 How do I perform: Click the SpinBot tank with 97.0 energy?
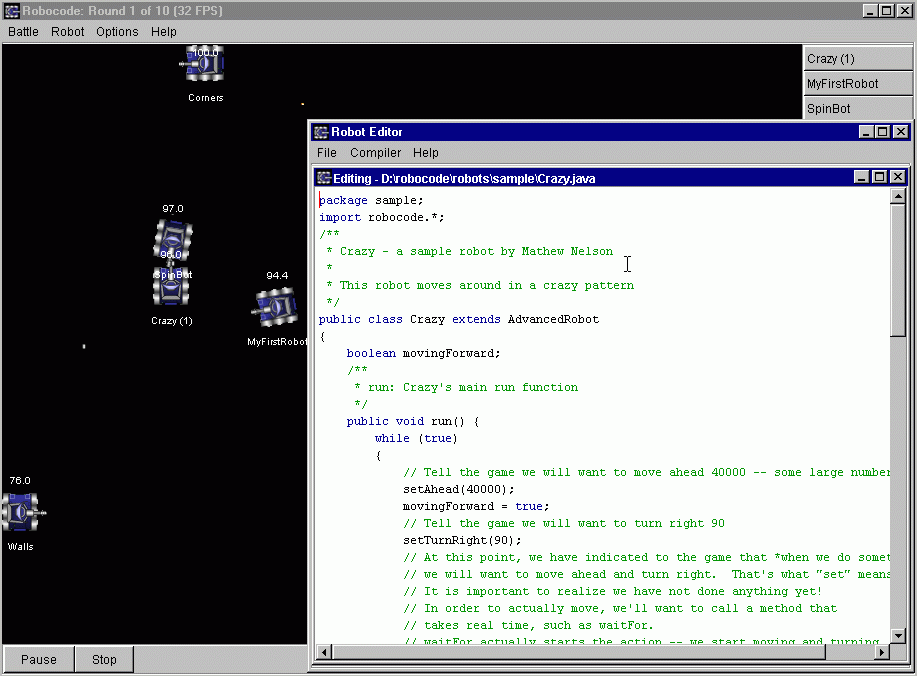(x=173, y=239)
